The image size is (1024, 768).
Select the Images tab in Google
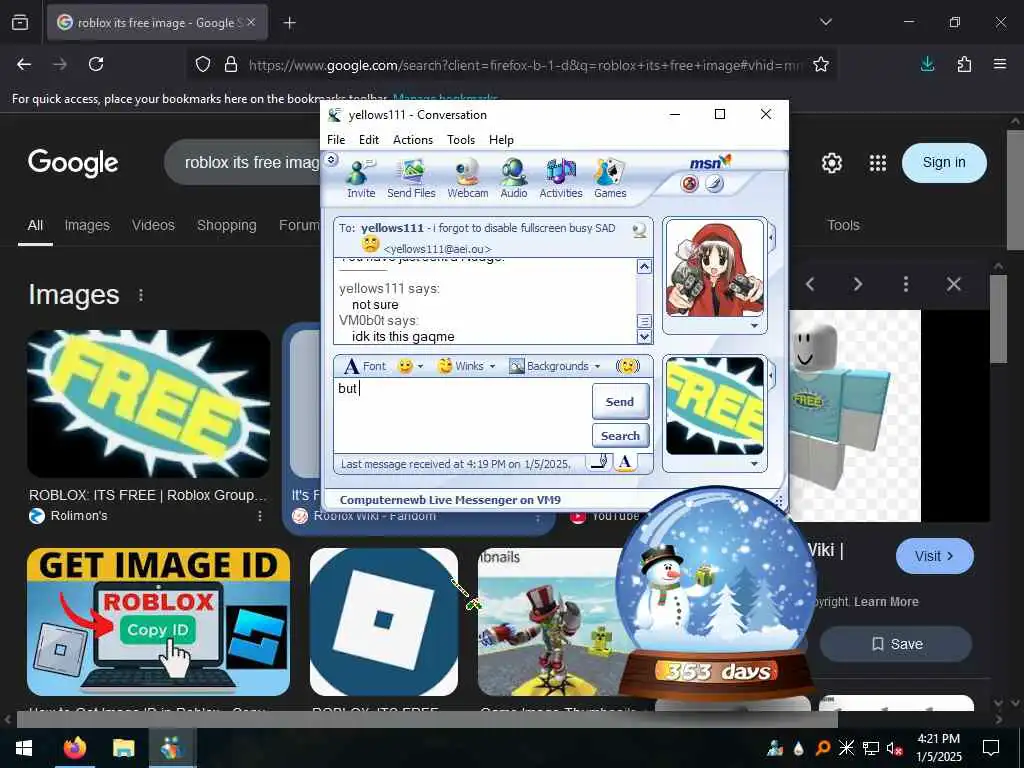(x=87, y=225)
